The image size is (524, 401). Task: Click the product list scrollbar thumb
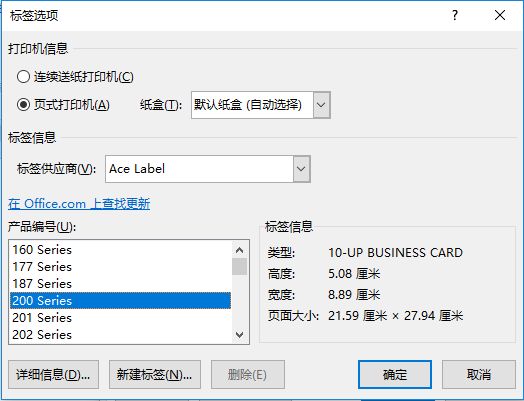point(239,266)
